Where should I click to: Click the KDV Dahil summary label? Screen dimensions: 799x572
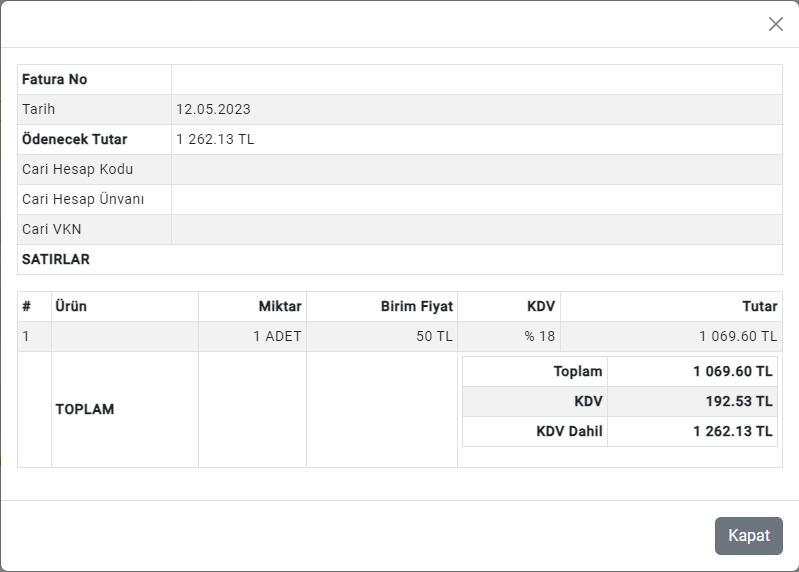(570, 432)
